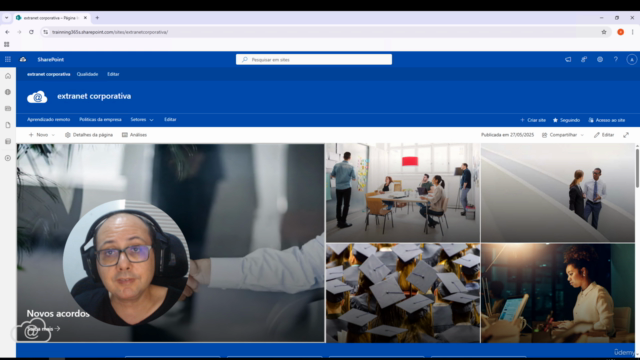Screen dimensions: 640x360
Task: Click Editar in hub navigation
Action: point(113,74)
